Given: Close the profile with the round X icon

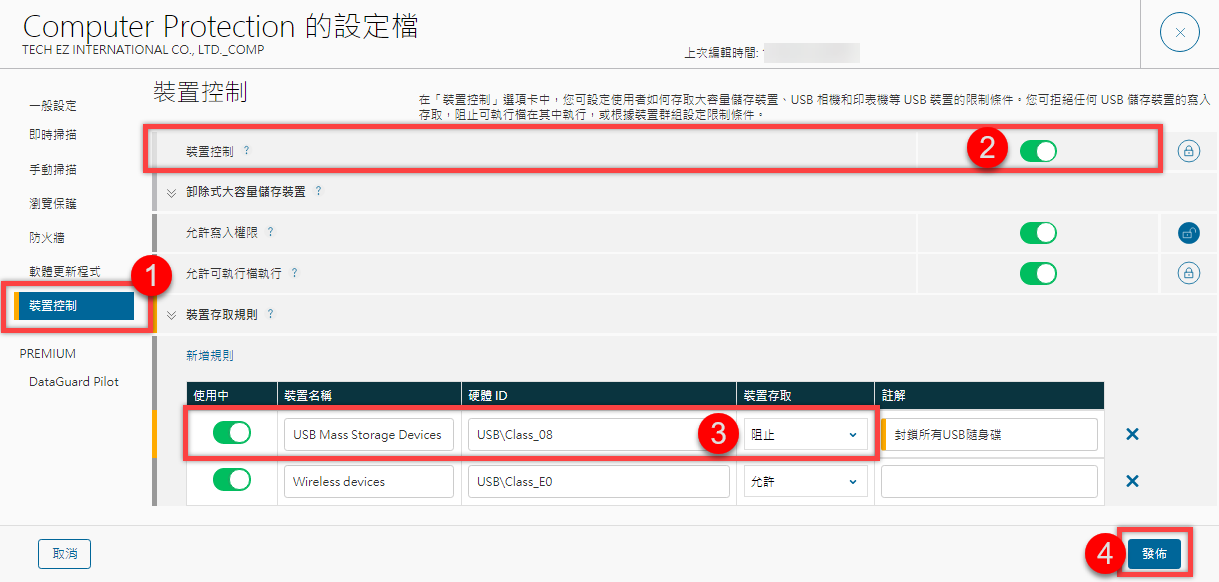Looking at the screenshot, I should [1179, 33].
